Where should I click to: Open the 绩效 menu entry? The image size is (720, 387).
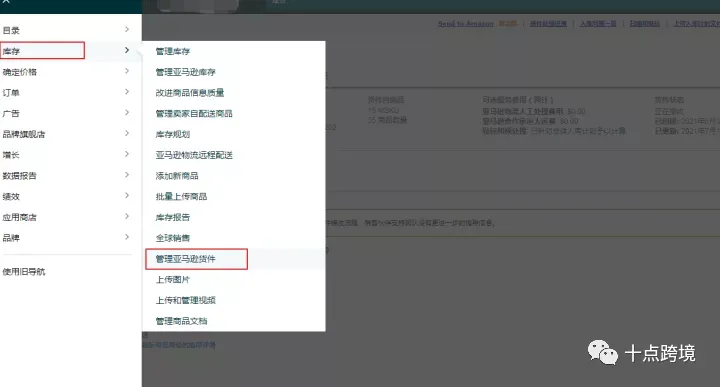tap(11, 196)
